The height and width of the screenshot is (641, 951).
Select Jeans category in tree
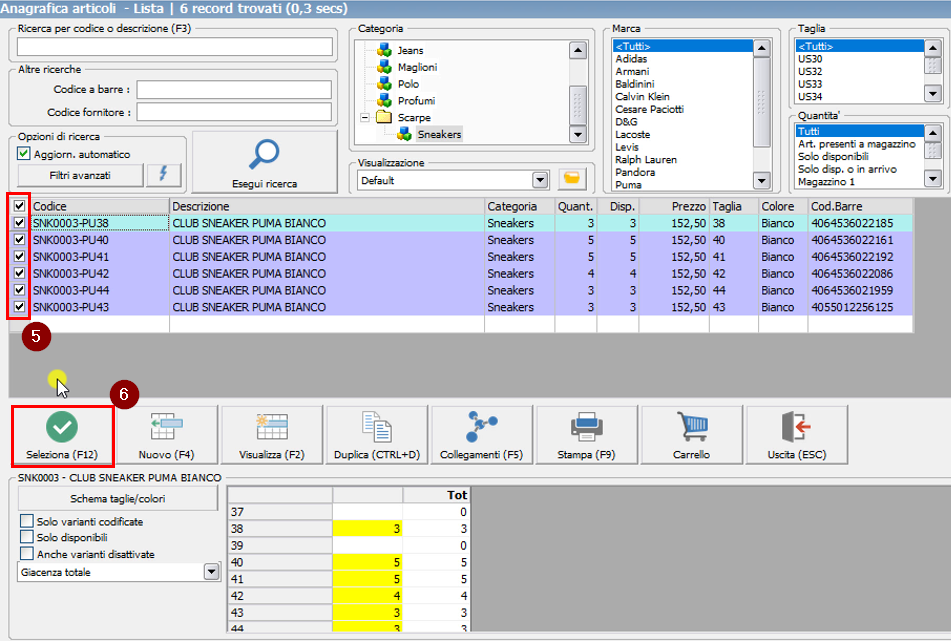tap(411, 50)
